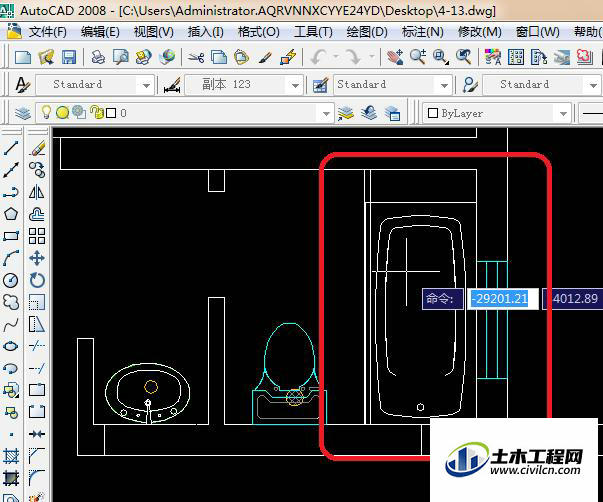
Task: Open the multileader style Standard dropdown
Action: (x=593, y=85)
